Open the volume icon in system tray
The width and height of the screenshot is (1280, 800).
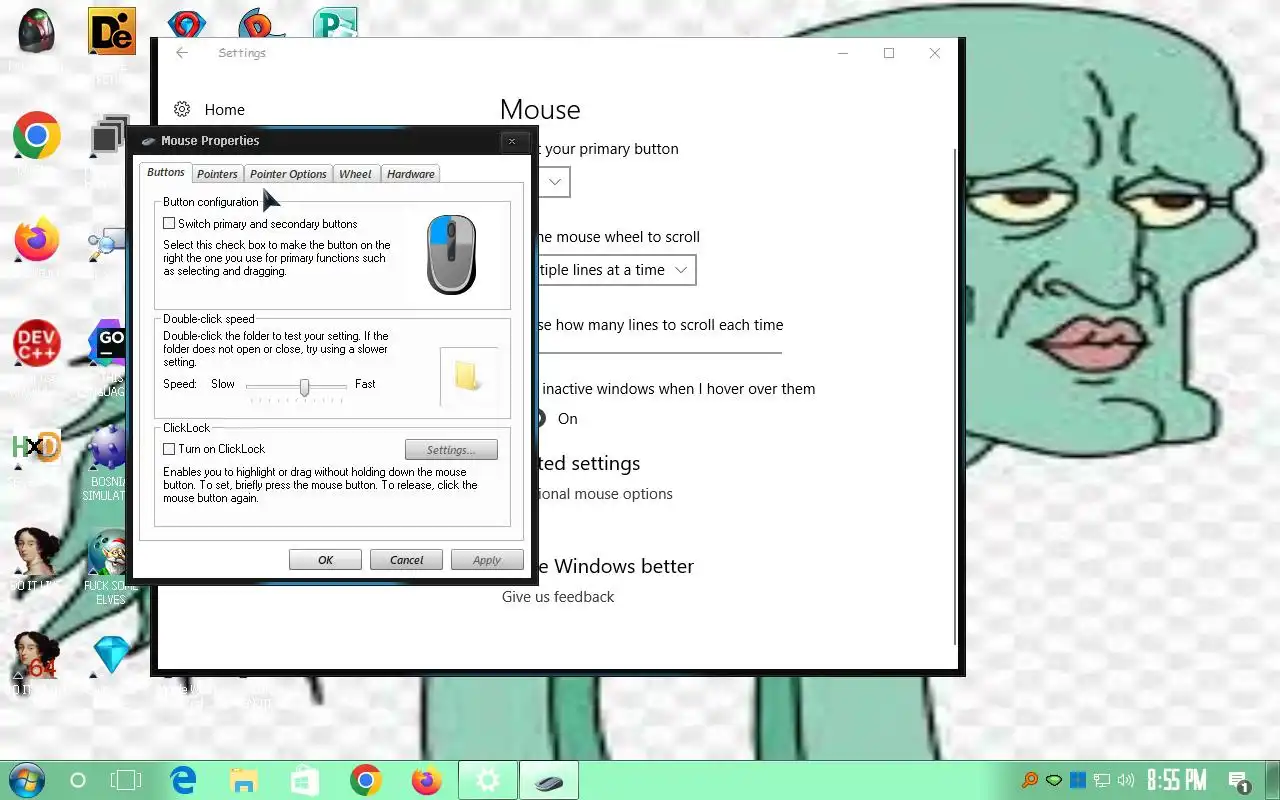click(1127, 780)
